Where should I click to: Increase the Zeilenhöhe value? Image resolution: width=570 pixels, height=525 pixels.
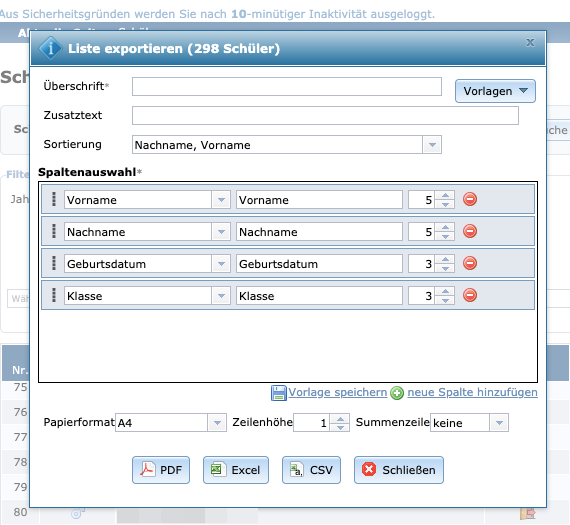coord(340,418)
